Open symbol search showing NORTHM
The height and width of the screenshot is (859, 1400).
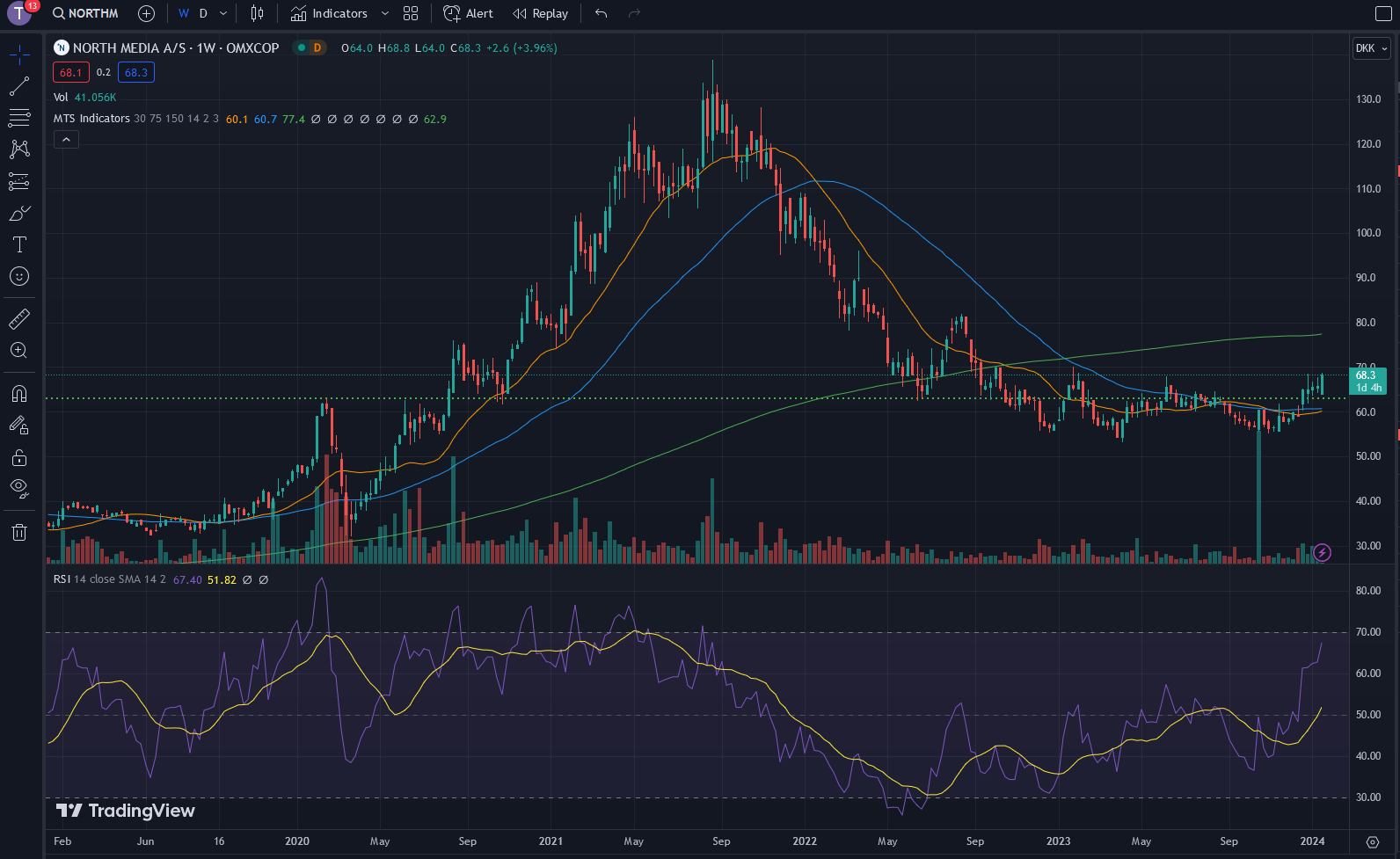(x=85, y=13)
